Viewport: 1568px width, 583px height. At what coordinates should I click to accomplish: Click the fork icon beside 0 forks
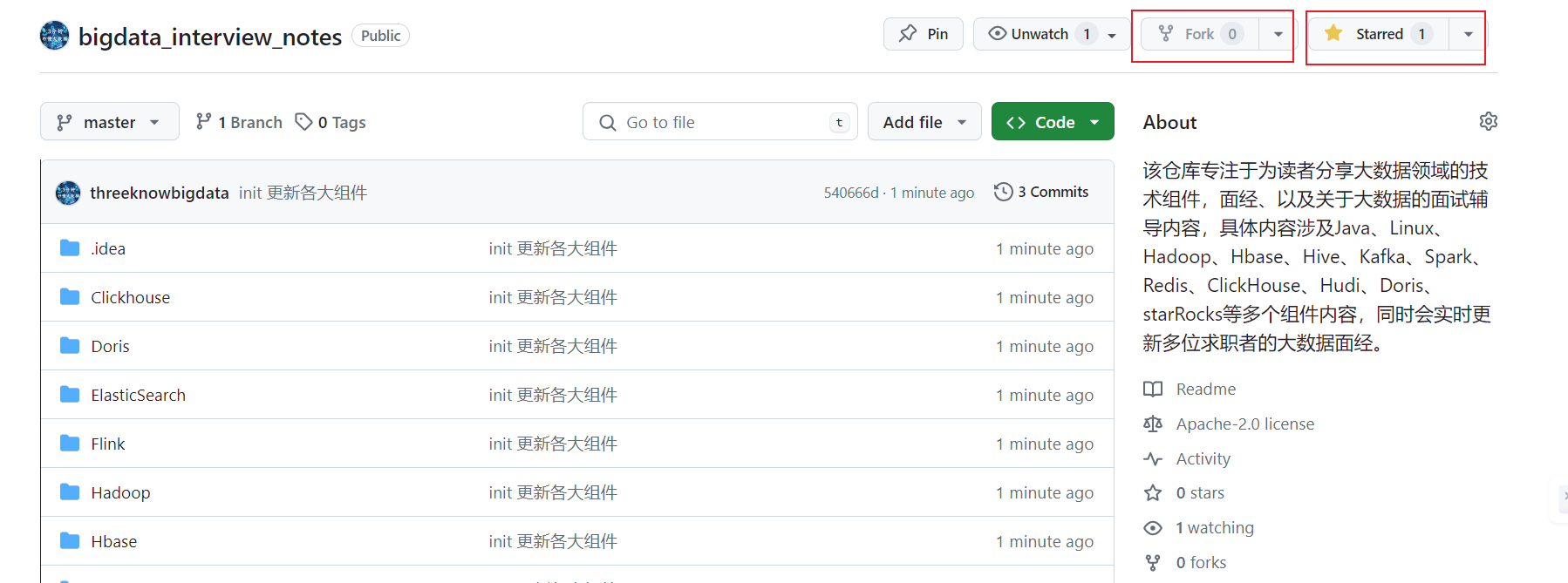(x=1153, y=562)
